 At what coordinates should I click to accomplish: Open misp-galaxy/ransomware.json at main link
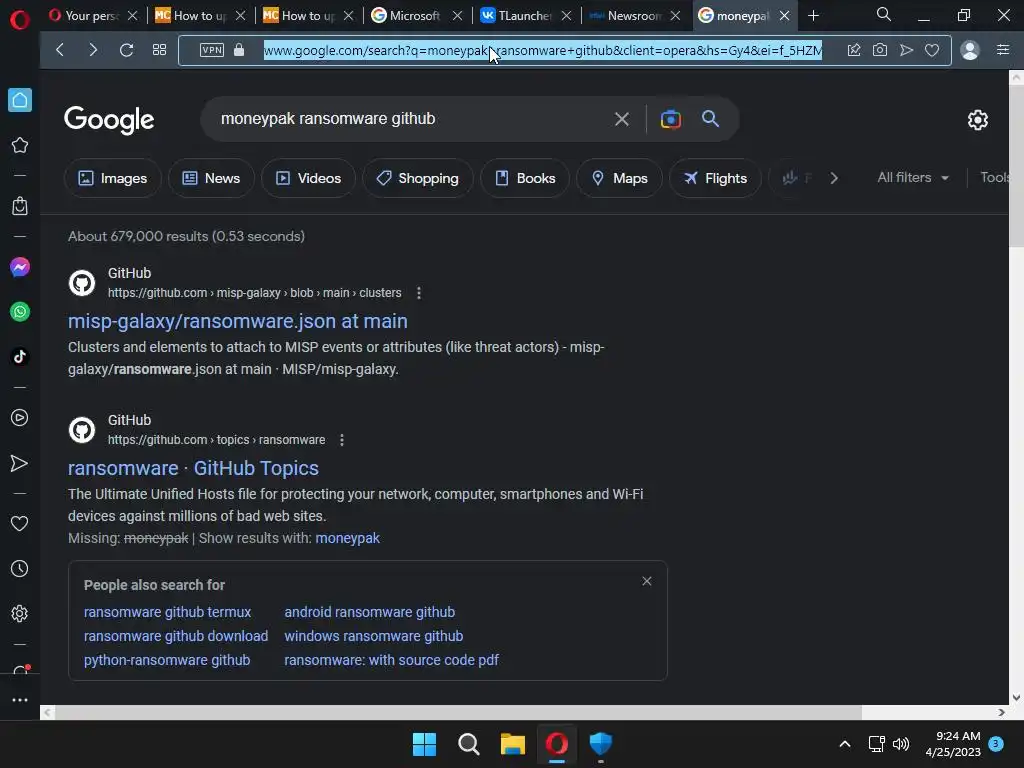pos(238,321)
